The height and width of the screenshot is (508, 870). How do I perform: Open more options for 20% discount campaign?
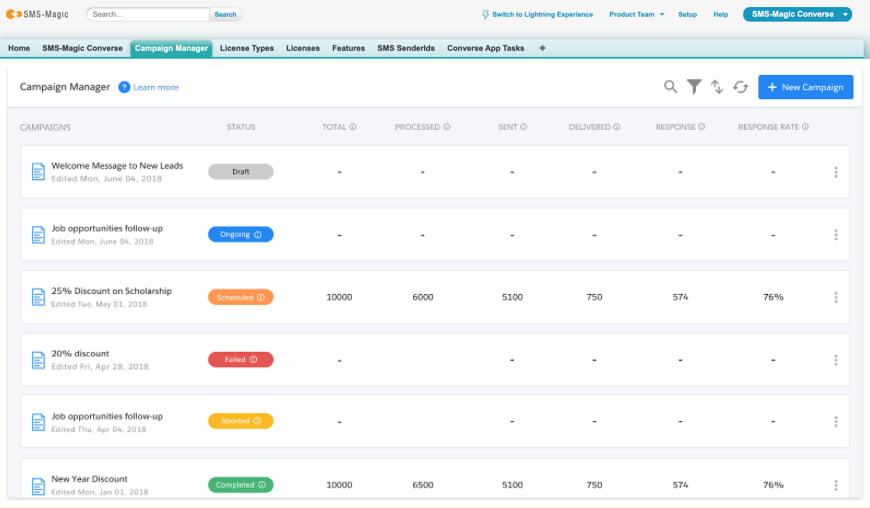[836, 360]
